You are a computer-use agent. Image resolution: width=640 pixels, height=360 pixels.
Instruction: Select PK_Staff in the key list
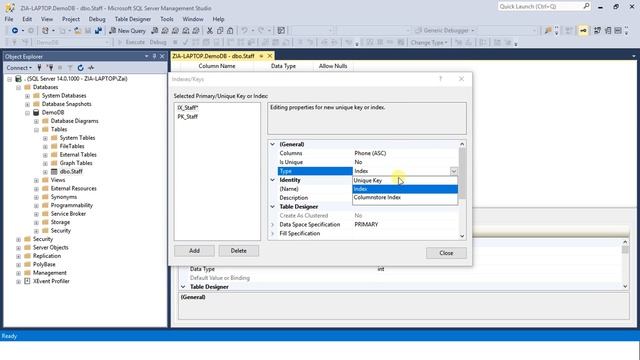(x=187, y=117)
